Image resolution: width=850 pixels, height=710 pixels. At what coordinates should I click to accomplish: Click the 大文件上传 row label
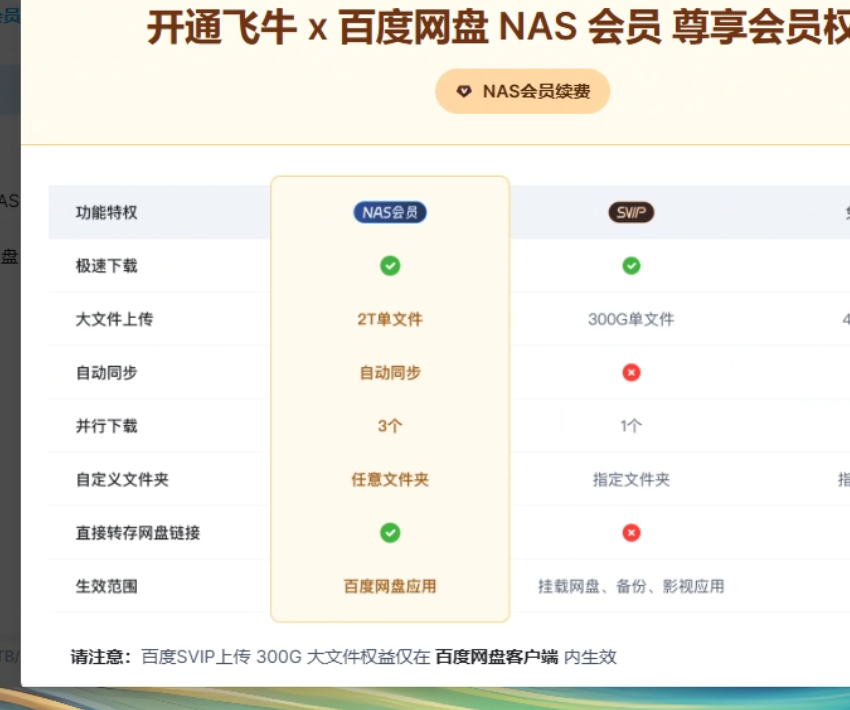click(114, 319)
